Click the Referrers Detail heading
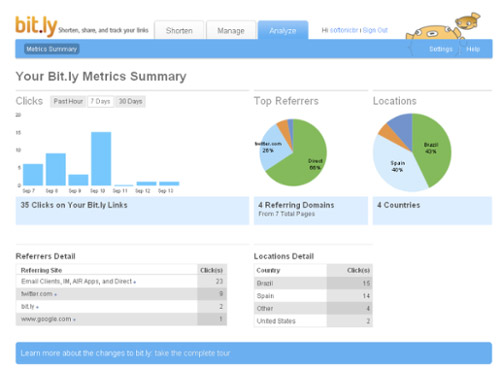The width and height of the screenshot is (500, 368). point(46,256)
